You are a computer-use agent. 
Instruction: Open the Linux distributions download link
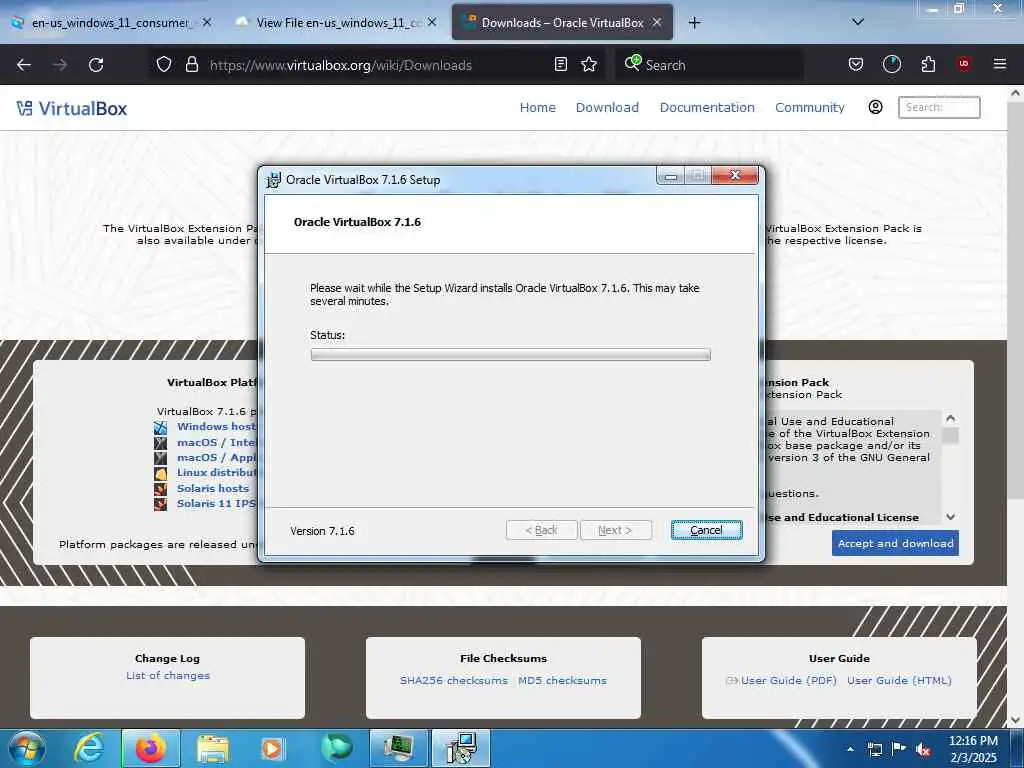click(217, 472)
